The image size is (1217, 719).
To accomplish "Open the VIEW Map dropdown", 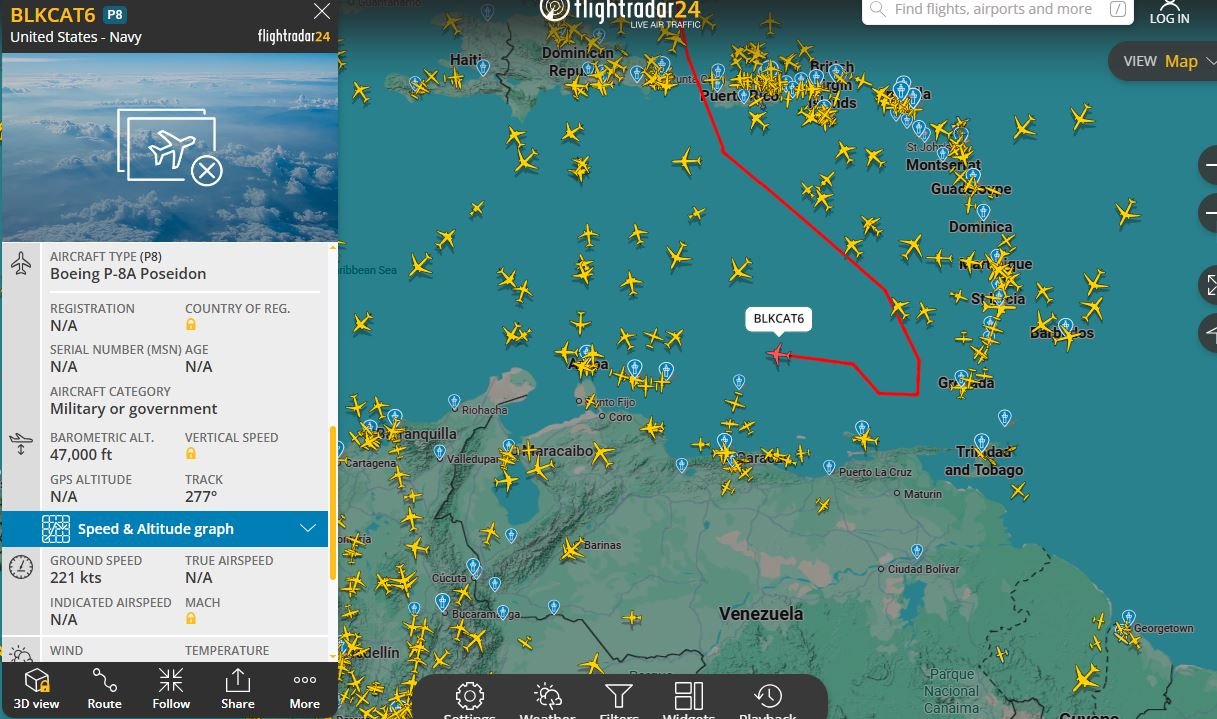I will point(1163,61).
